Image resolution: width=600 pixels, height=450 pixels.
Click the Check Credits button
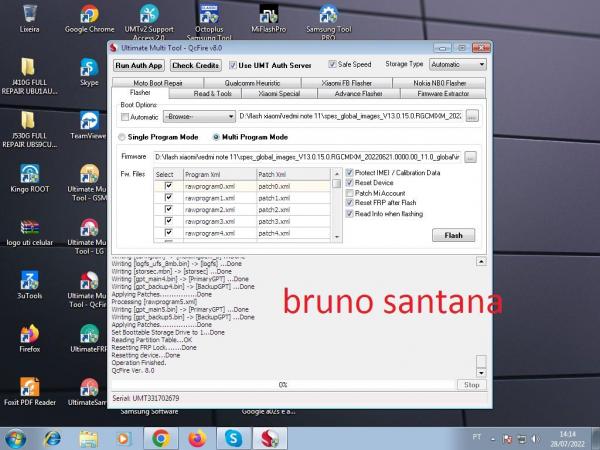196,65
